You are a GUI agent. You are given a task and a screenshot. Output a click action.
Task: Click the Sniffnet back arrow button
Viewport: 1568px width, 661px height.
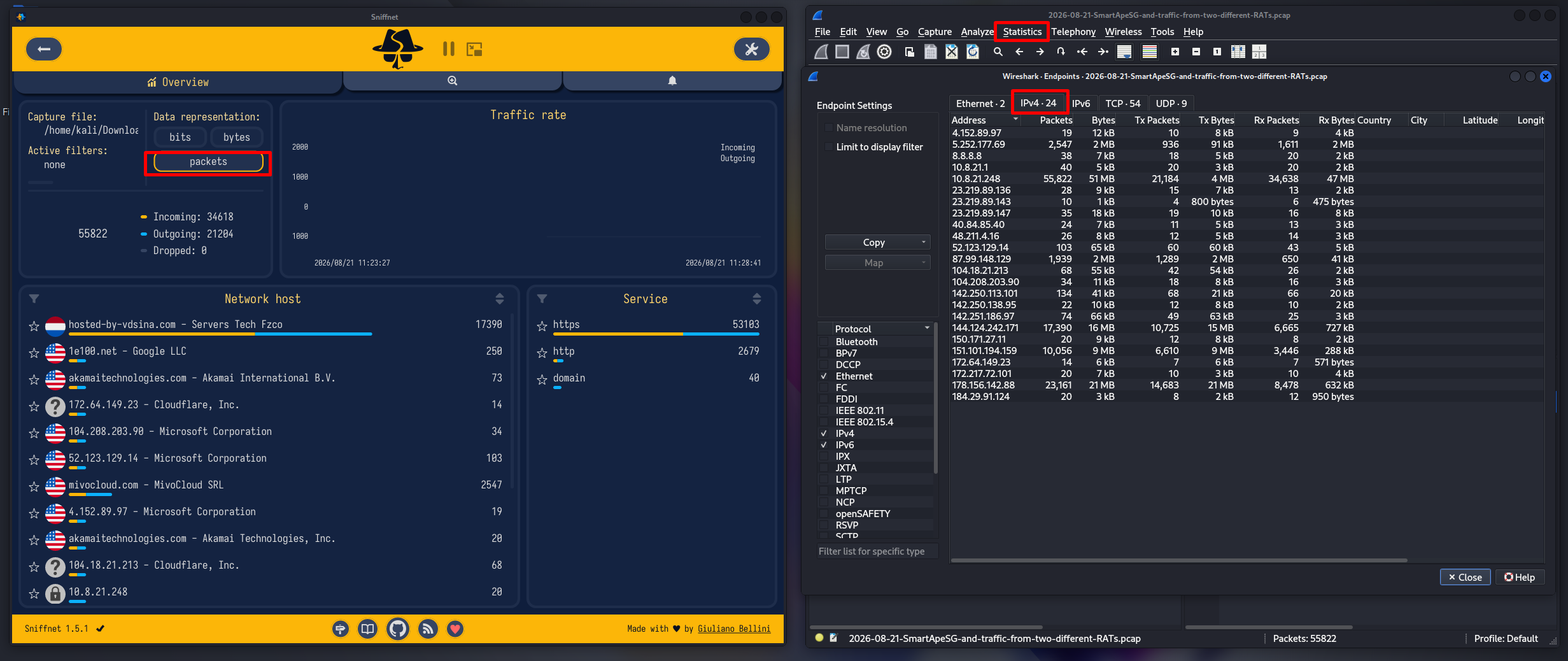(x=44, y=49)
